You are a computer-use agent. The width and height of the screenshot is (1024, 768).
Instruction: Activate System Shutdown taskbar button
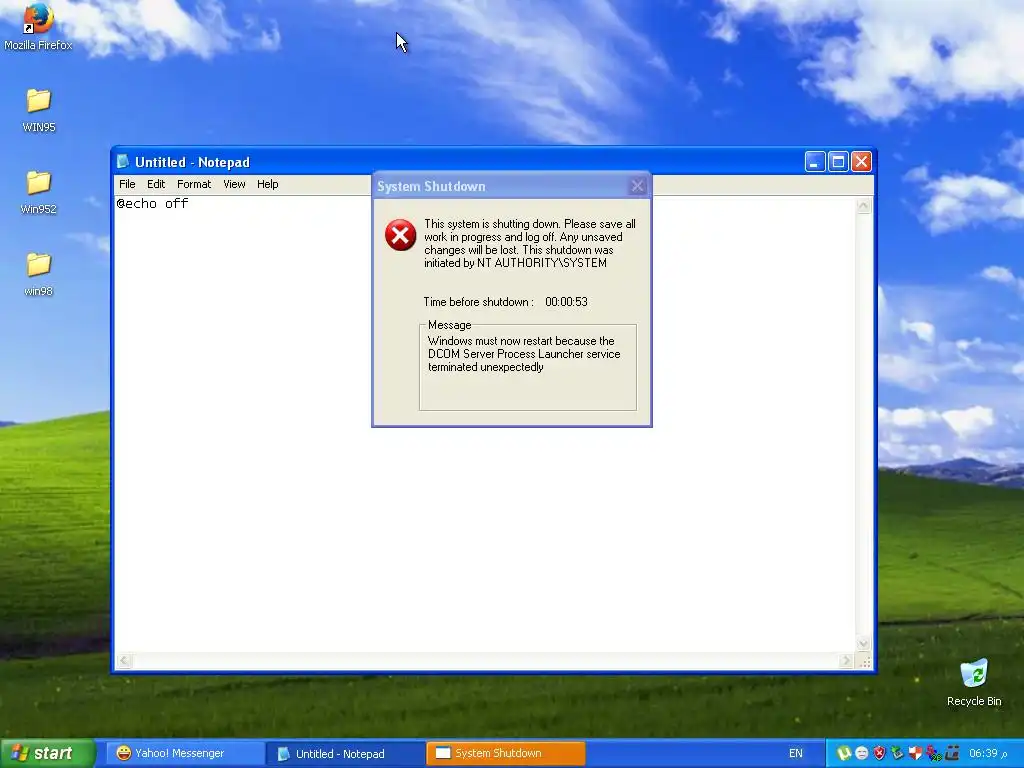click(x=505, y=753)
